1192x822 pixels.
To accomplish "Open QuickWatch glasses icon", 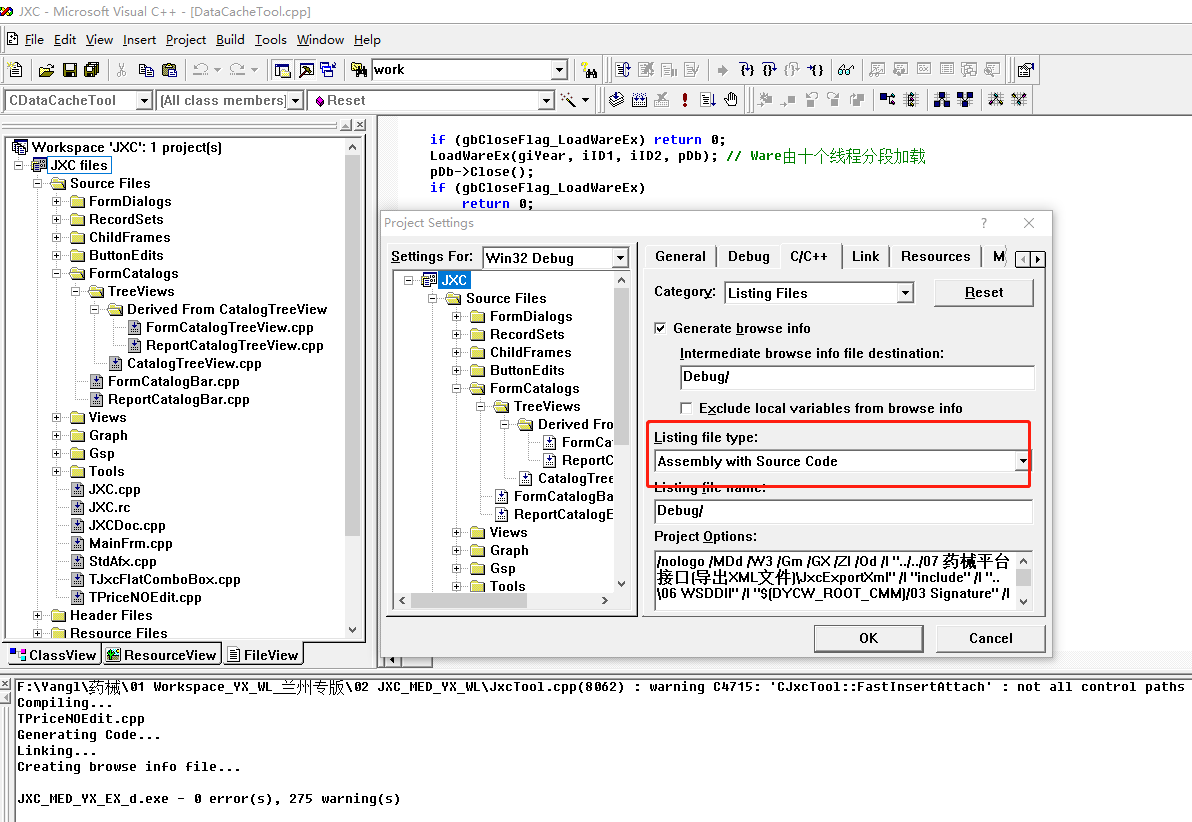I will tap(845, 70).
